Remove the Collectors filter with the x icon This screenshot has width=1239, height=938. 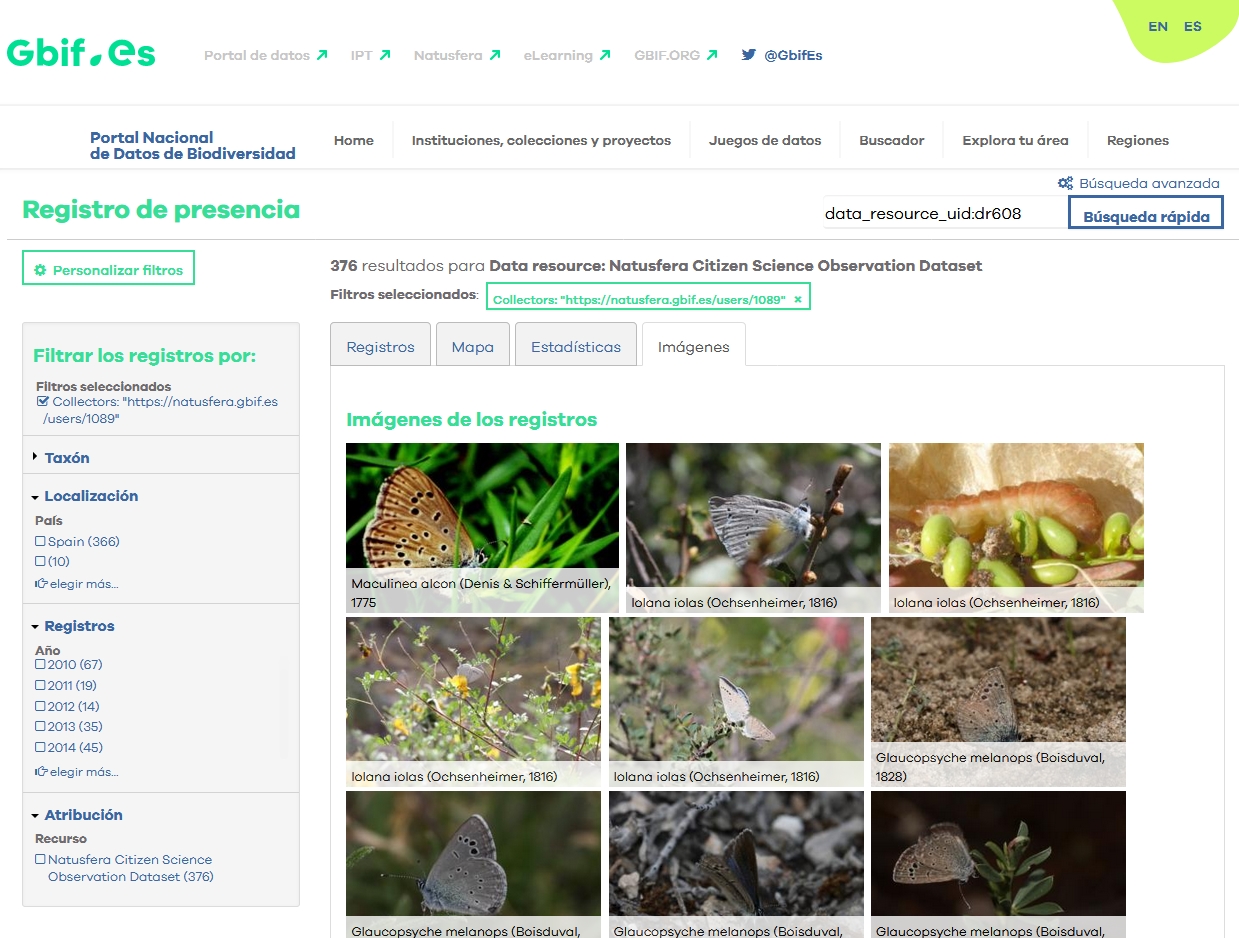(x=798, y=299)
